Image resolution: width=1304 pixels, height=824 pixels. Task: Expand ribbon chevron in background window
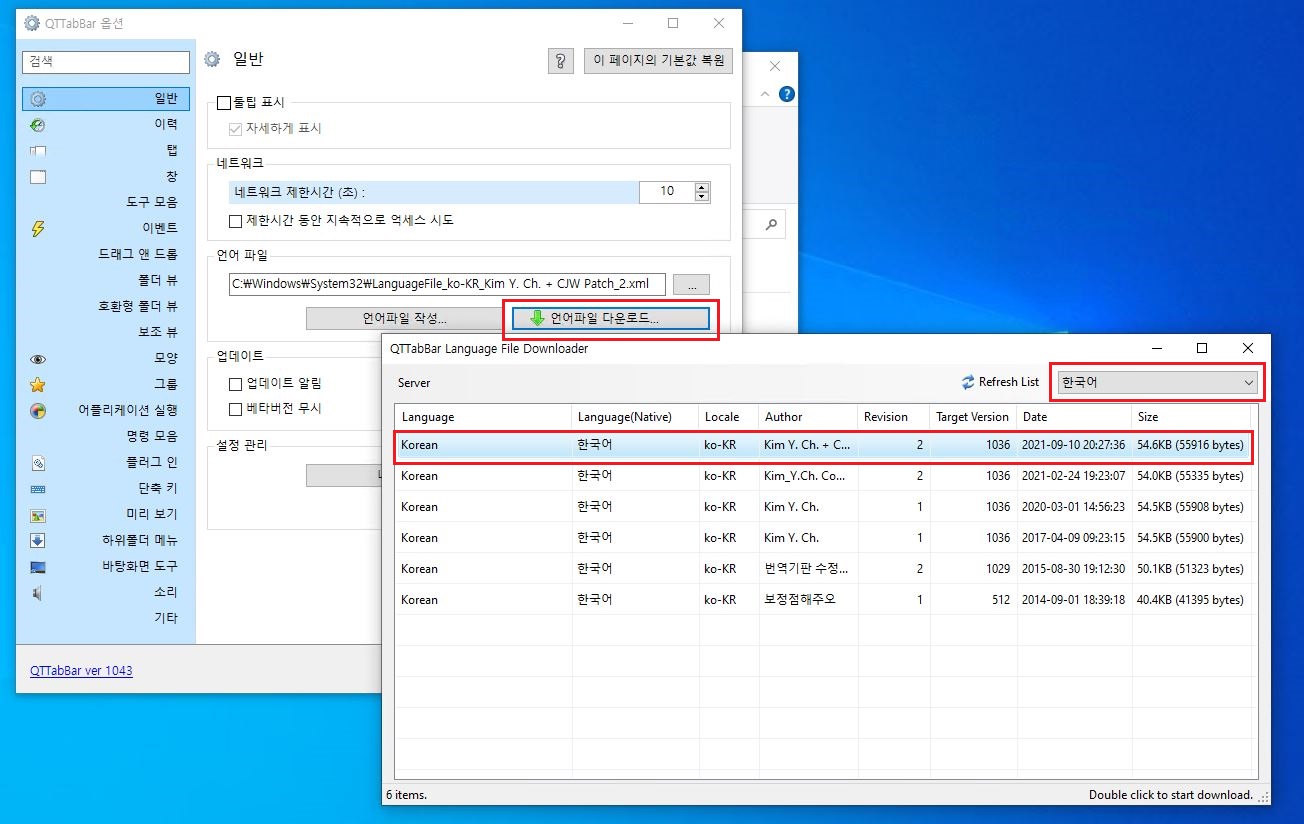(765, 94)
